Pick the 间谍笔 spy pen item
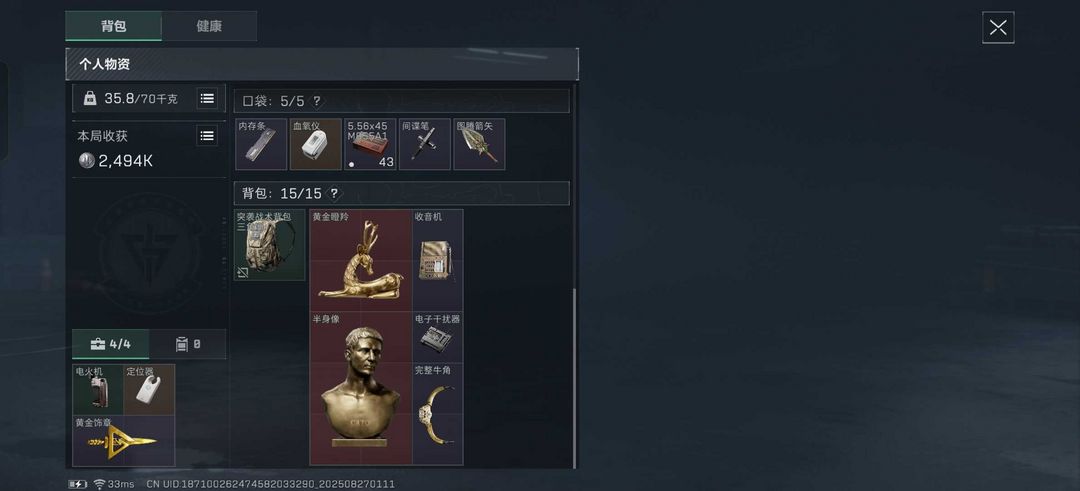The height and width of the screenshot is (491, 1080). pos(424,144)
